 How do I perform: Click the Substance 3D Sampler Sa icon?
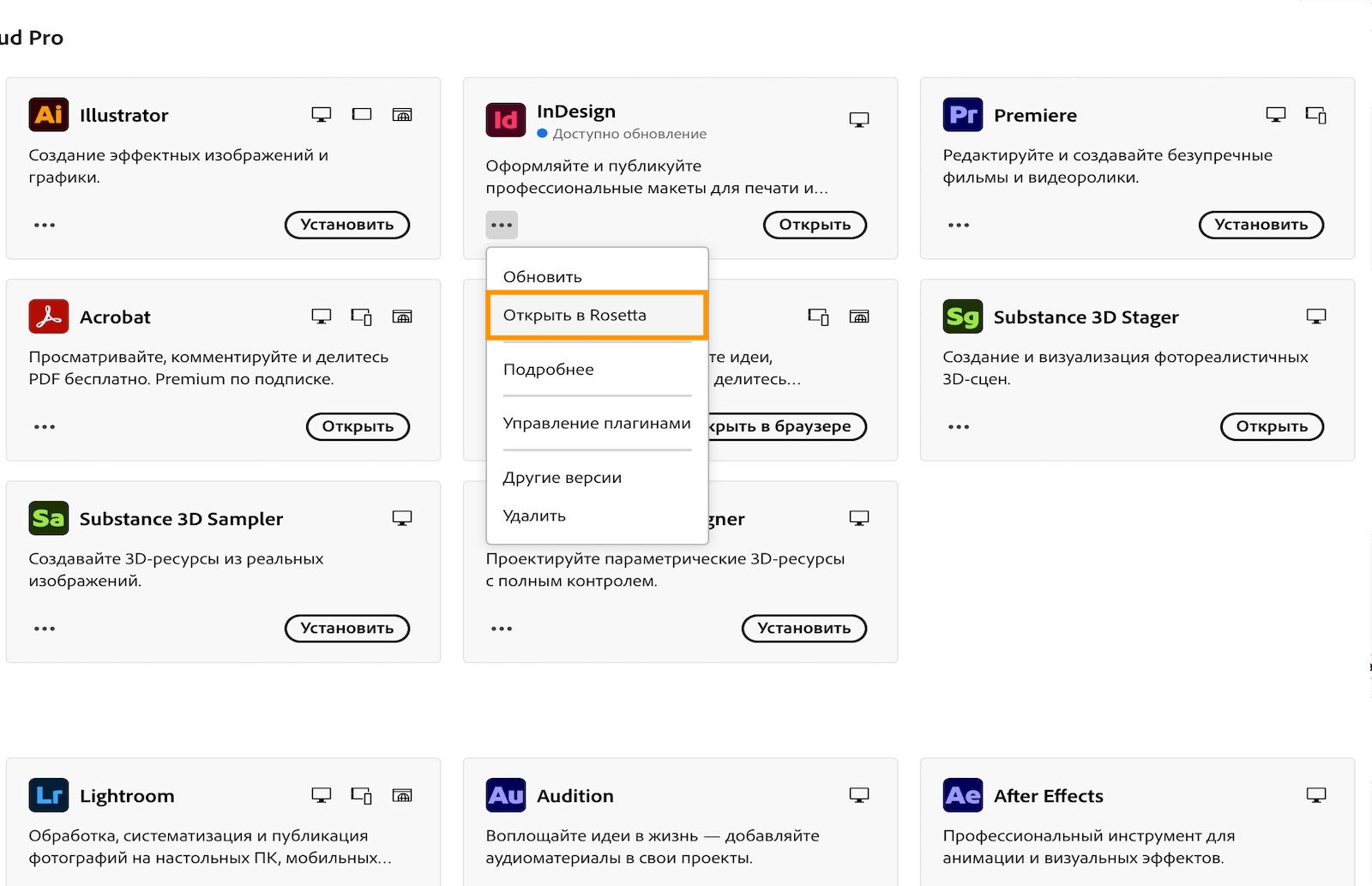pyautogui.click(x=49, y=518)
